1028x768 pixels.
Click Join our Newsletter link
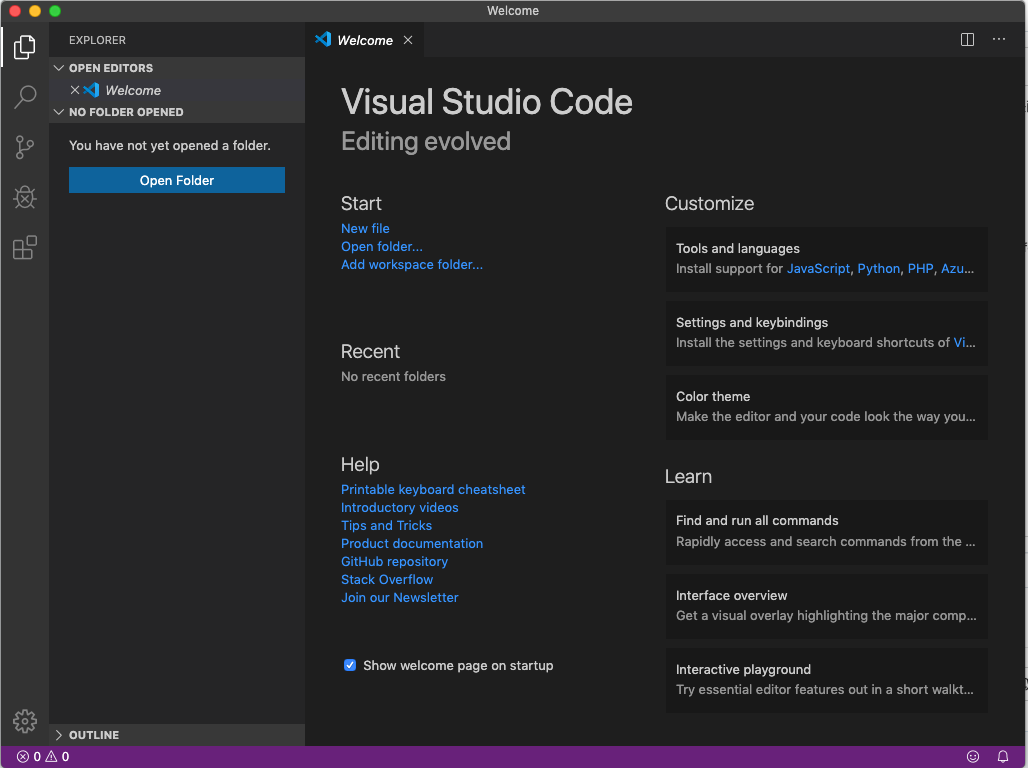pos(399,597)
